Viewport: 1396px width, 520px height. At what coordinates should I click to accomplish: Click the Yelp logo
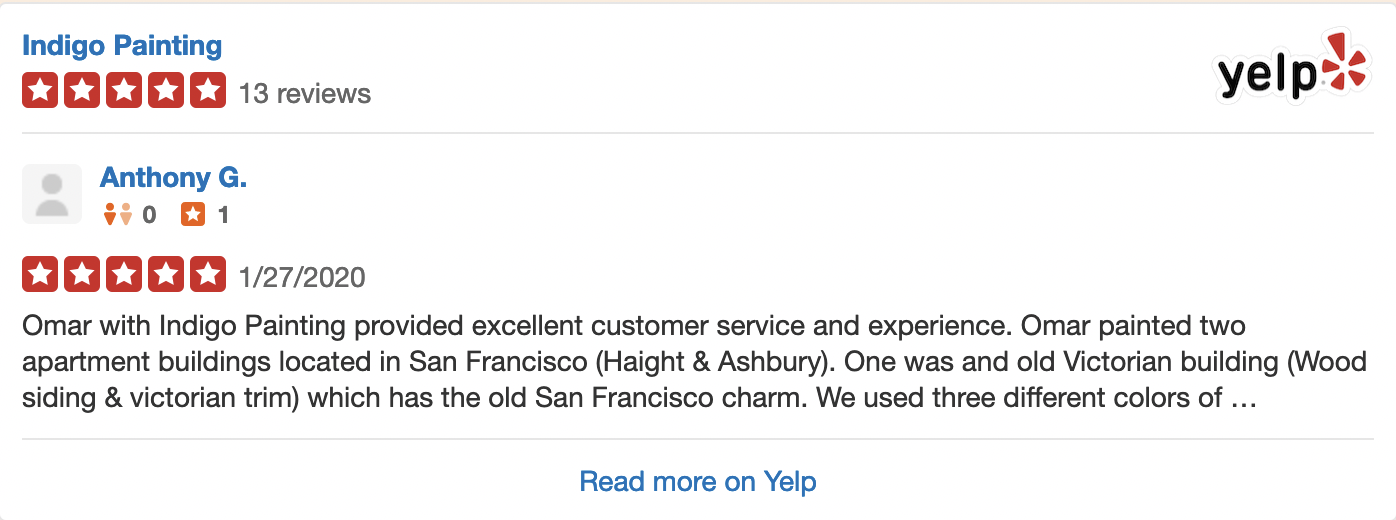[1293, 67]
